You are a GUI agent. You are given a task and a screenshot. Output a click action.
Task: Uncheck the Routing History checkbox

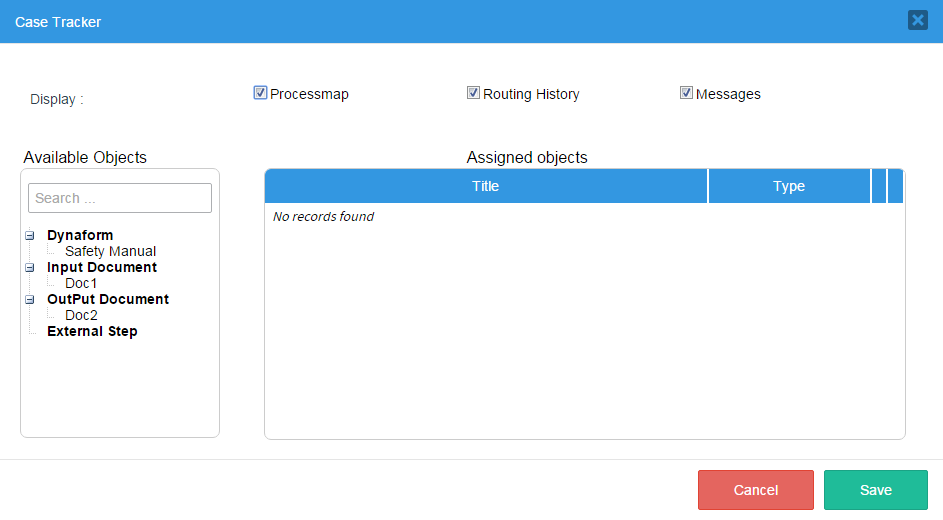pos(474,93)
